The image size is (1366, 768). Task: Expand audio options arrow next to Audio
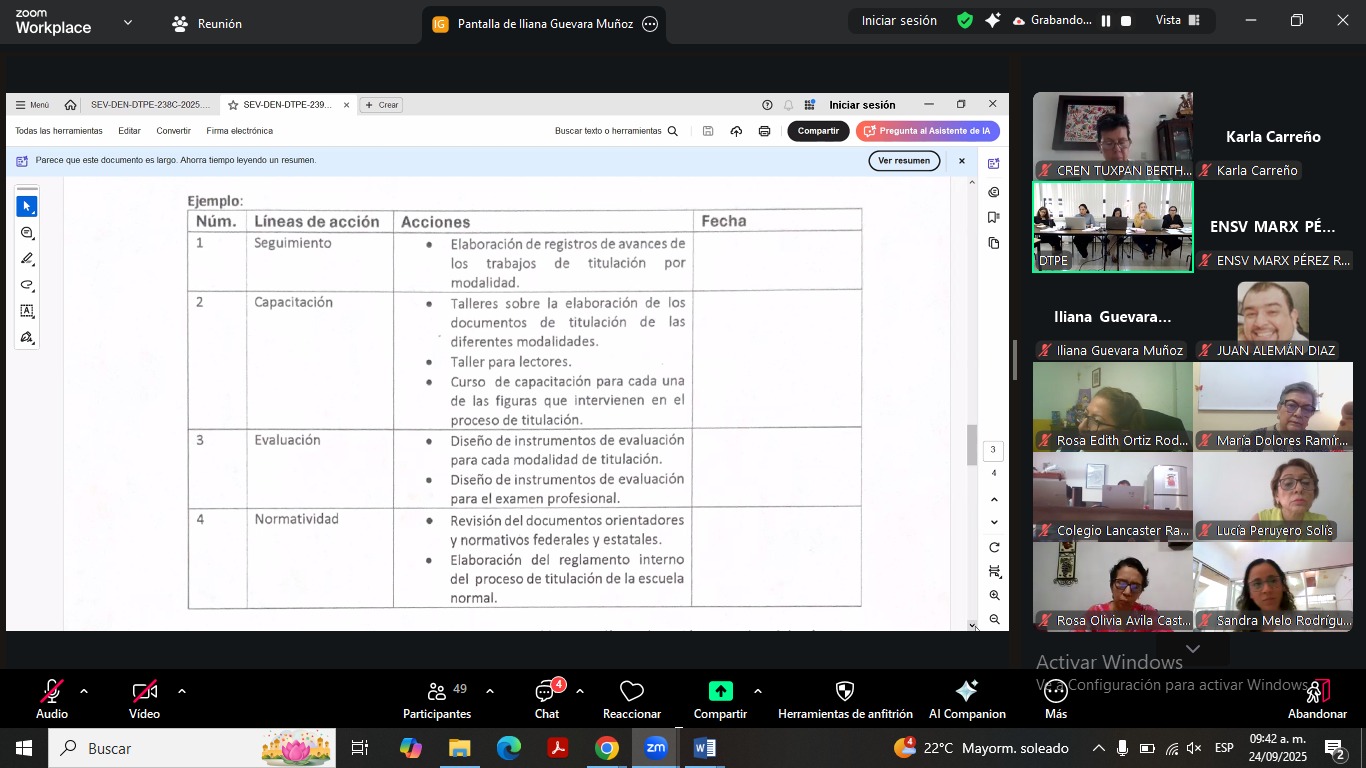84,691
